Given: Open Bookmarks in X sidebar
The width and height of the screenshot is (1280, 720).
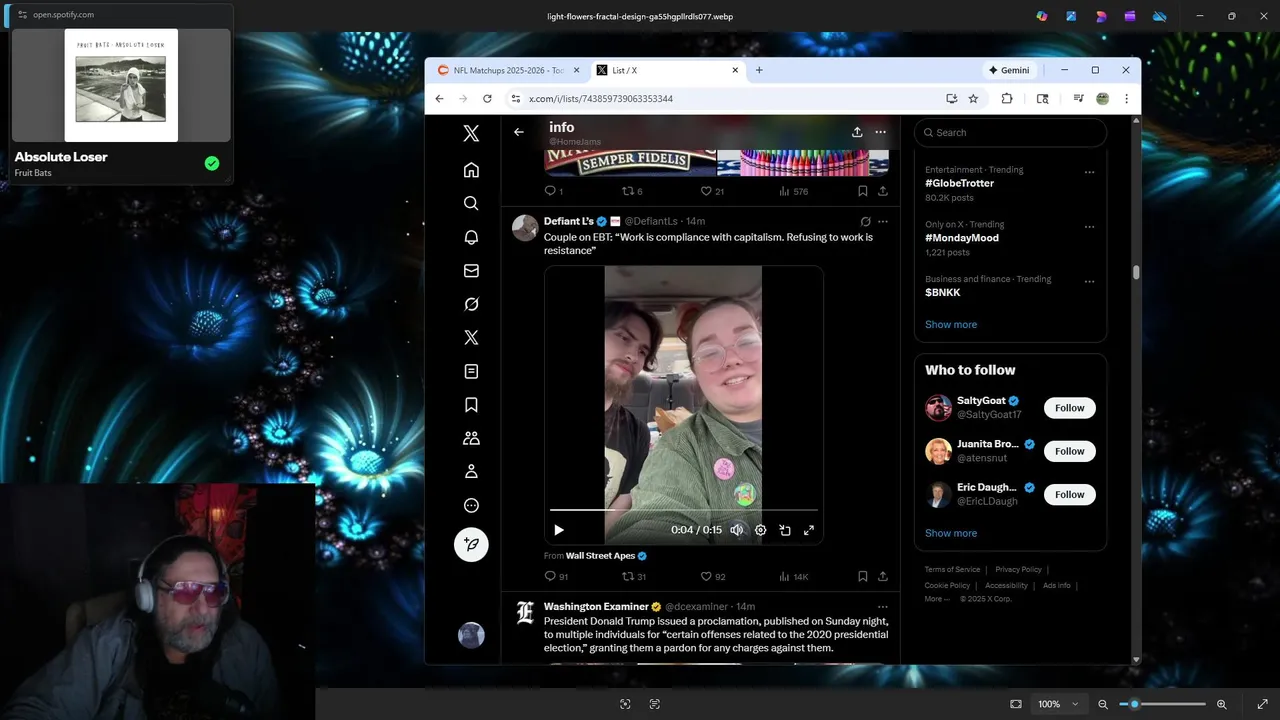Looking at the screenshot, I should click(x=471, y=405).
